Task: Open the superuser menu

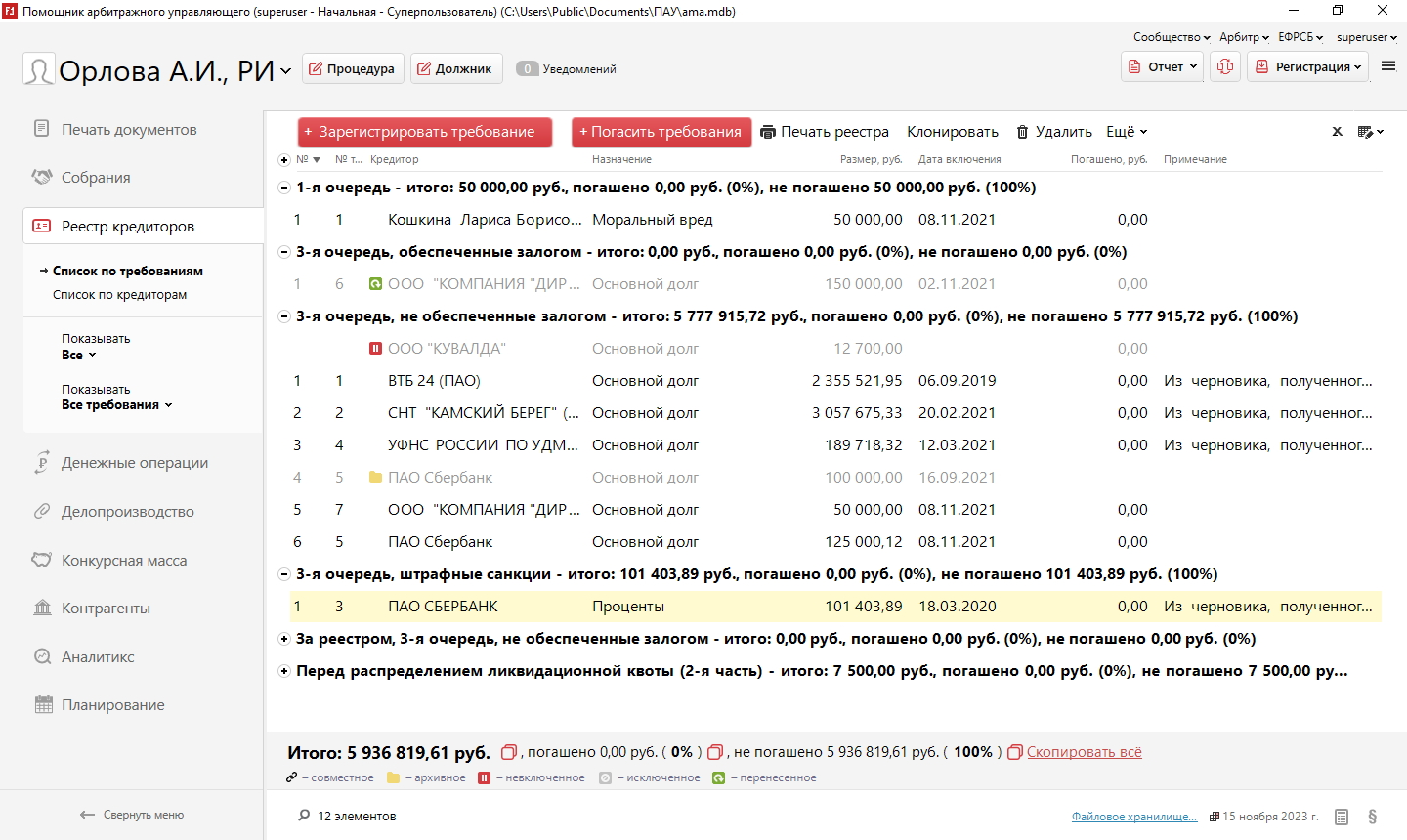Action: pyautogui.click(x=1367, y=37)
